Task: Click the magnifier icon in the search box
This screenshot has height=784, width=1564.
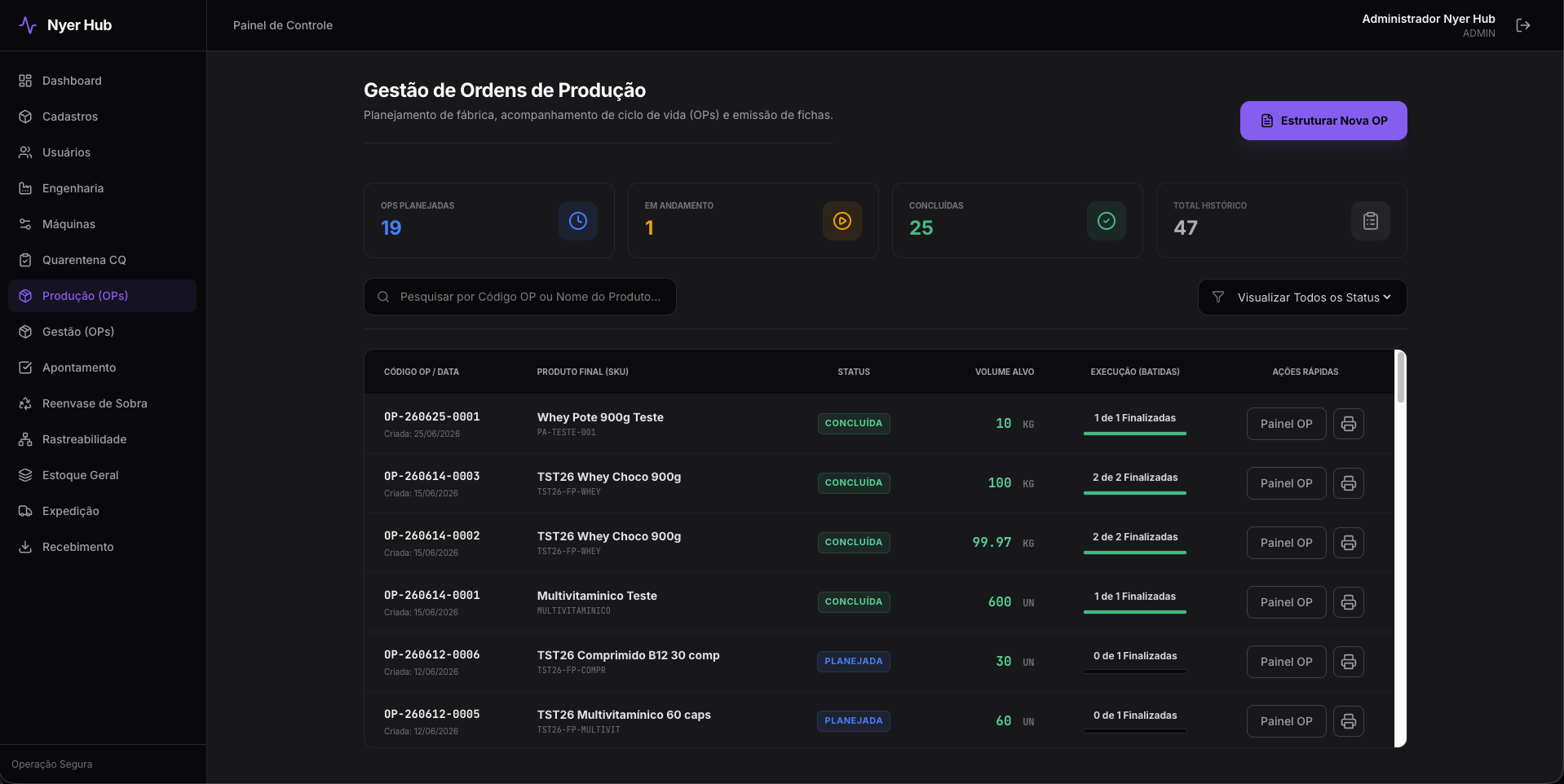Action: pyautogui.click(x=383, y=297)
